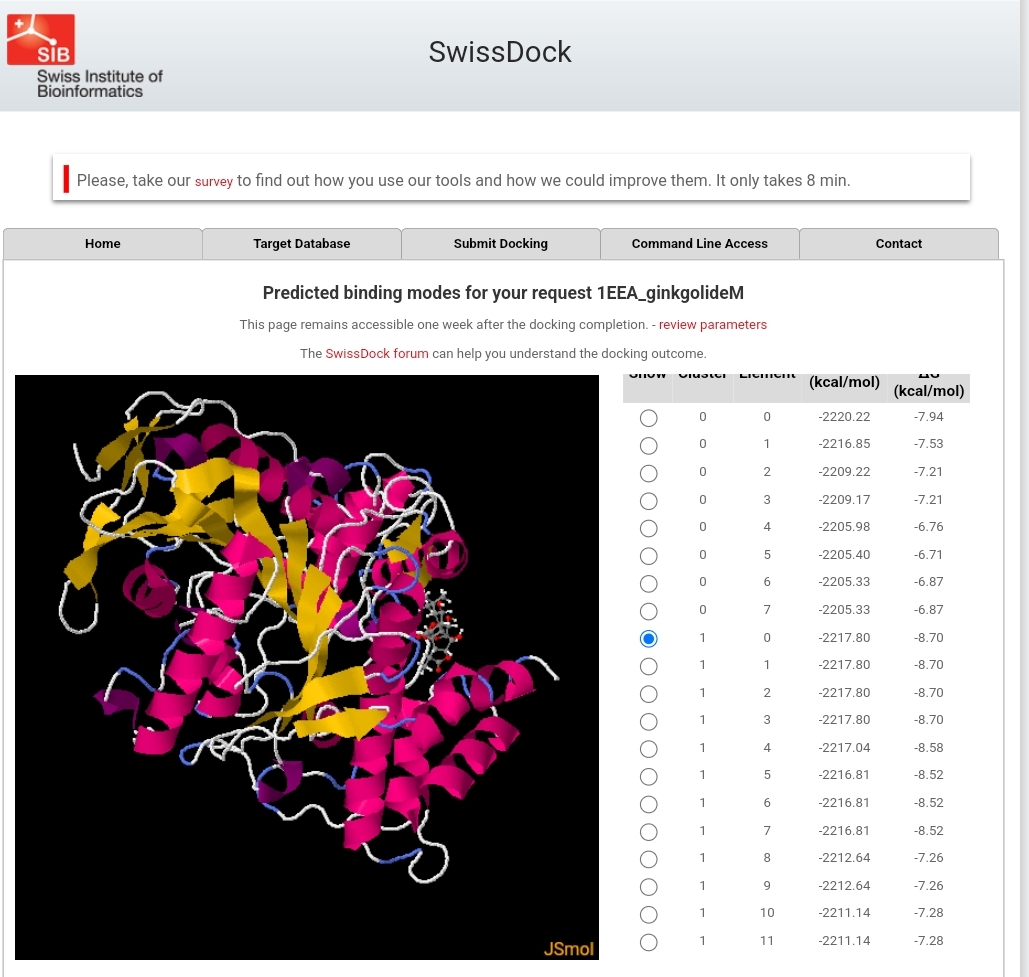1029x977 pixels.
Task: Open the Command Line Access tab
Action: [699, 243]
